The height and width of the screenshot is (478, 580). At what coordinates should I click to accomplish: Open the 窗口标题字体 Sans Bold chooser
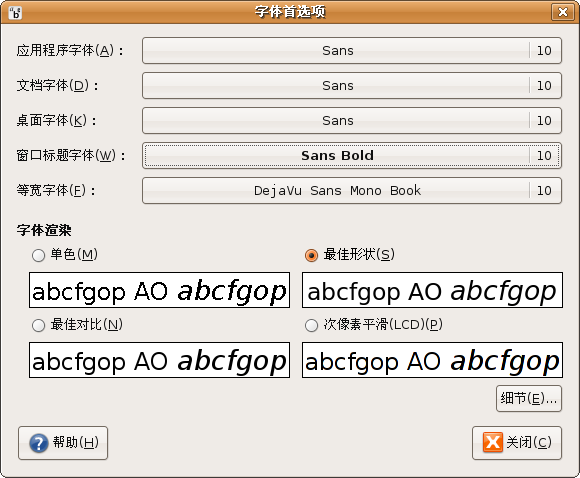pos(352,155)
